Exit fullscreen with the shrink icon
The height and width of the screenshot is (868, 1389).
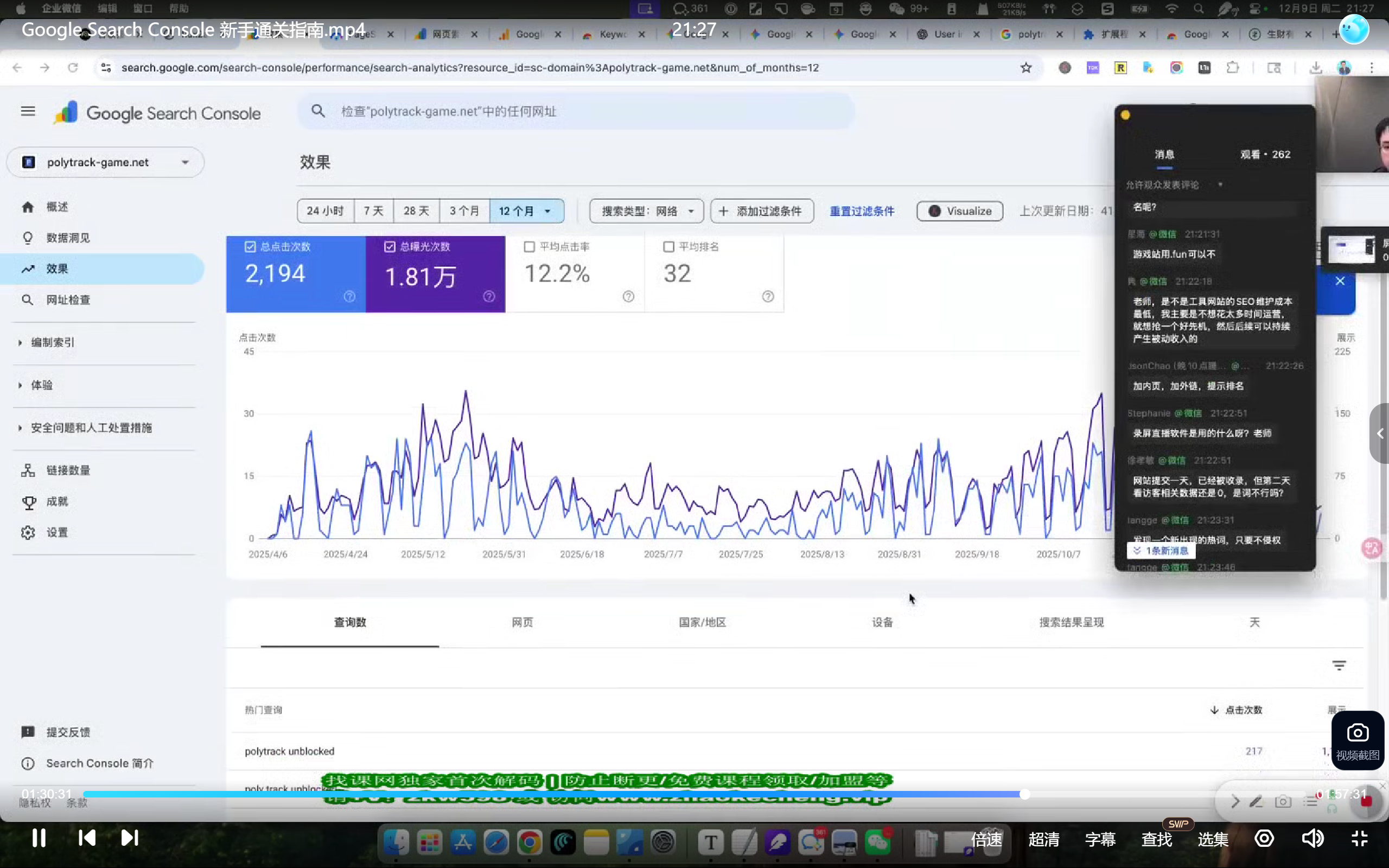(x=1359, y=839)
